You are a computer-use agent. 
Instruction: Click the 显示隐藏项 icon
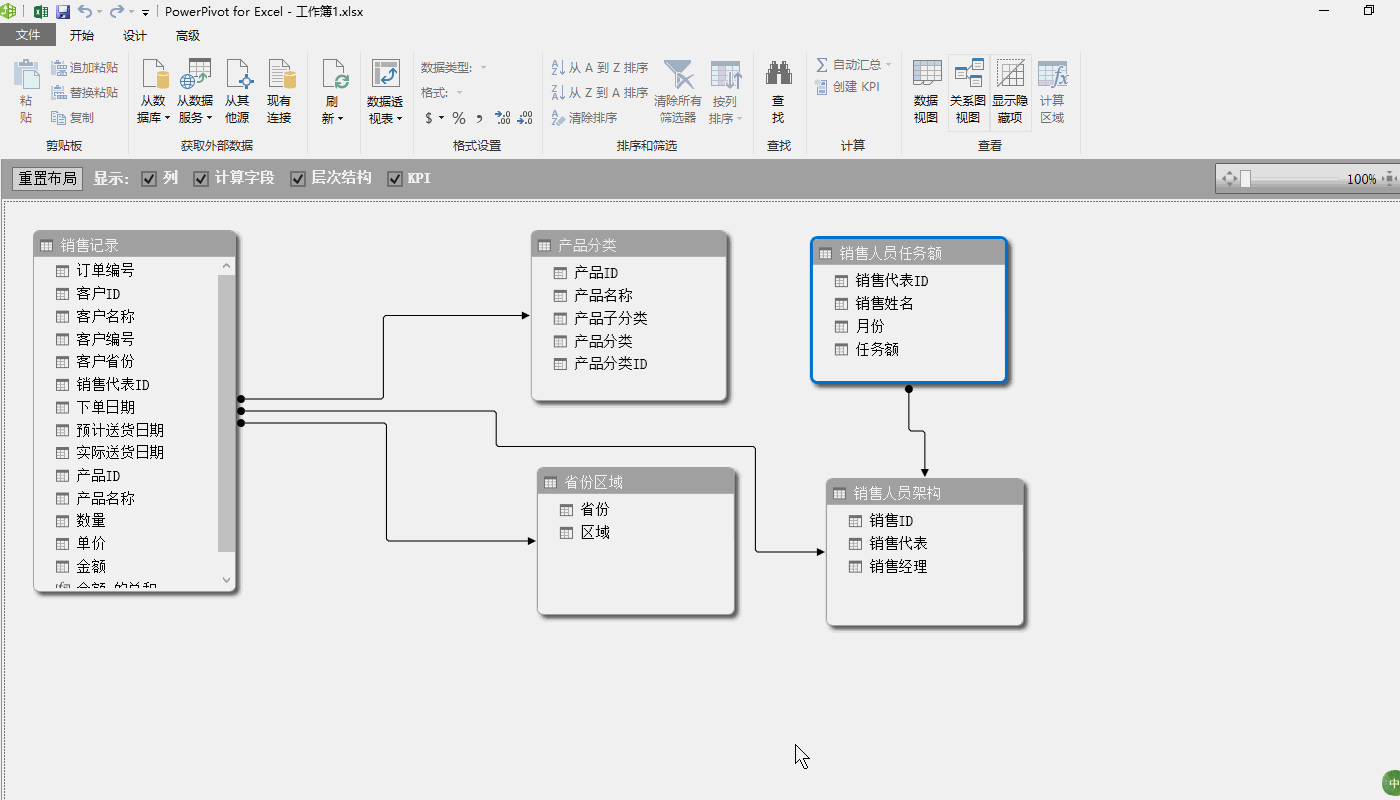[1010, 90]
